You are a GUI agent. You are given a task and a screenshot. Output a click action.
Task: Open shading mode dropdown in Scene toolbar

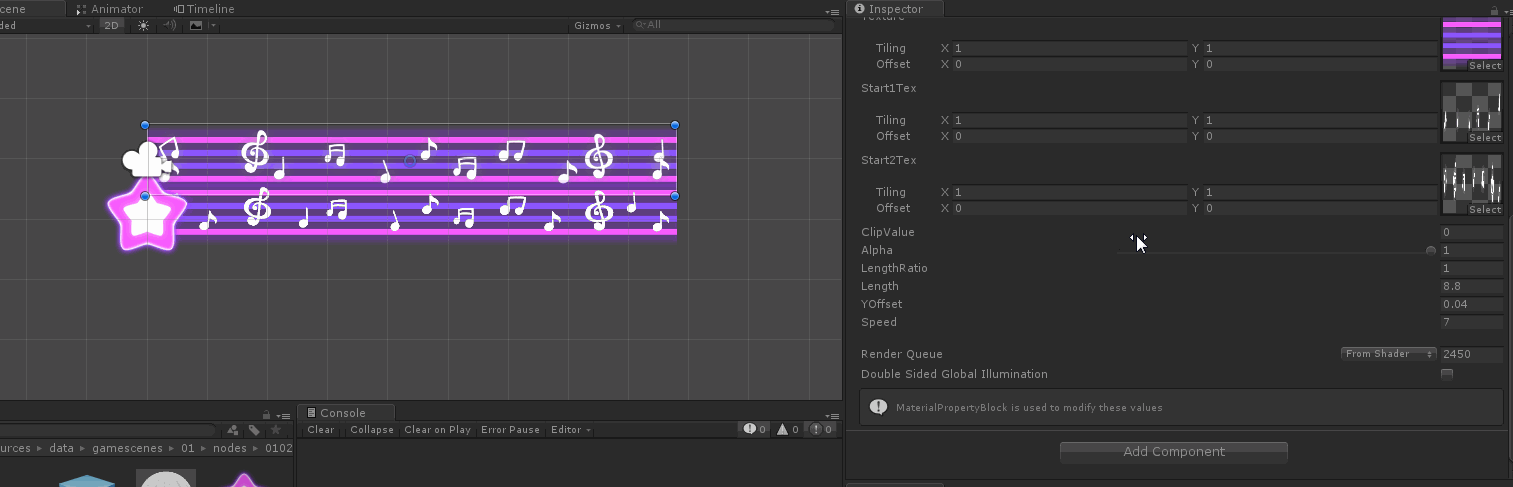[x=47, y=25]
